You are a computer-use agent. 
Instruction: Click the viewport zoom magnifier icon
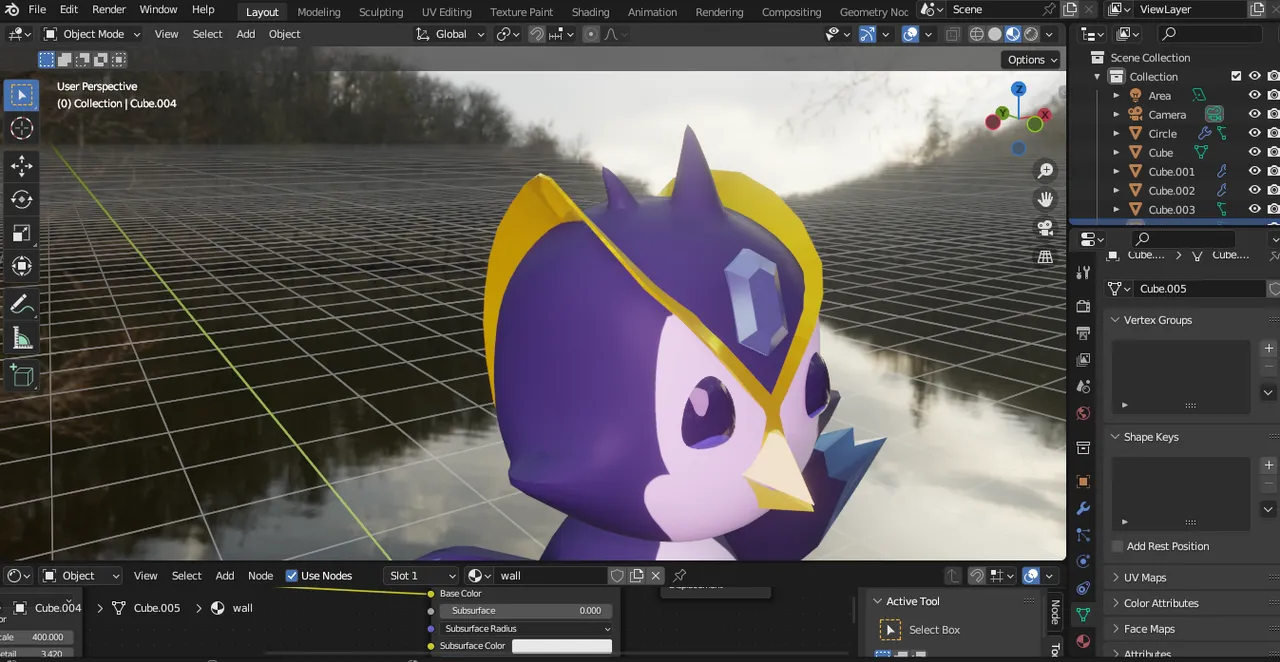tap(1045, 171)
